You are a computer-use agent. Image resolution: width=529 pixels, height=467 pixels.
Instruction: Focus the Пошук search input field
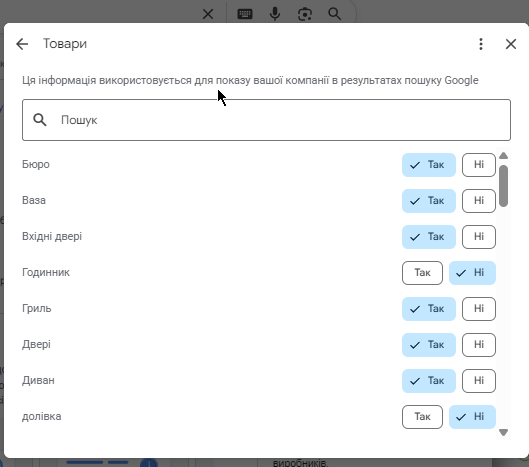[x=267, y=120]
